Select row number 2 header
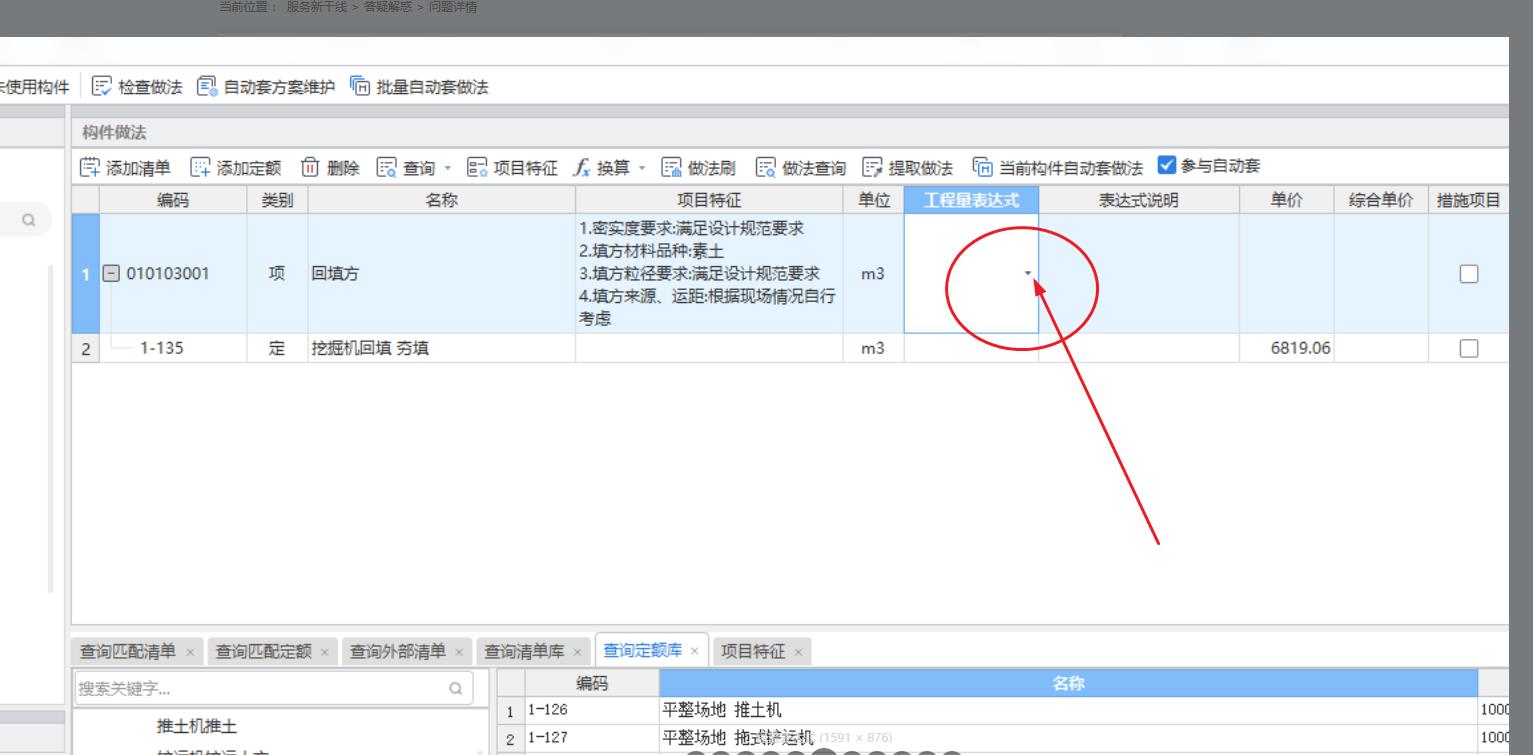The width and height of the screenshot is (1533, 755). click(86, 348)
